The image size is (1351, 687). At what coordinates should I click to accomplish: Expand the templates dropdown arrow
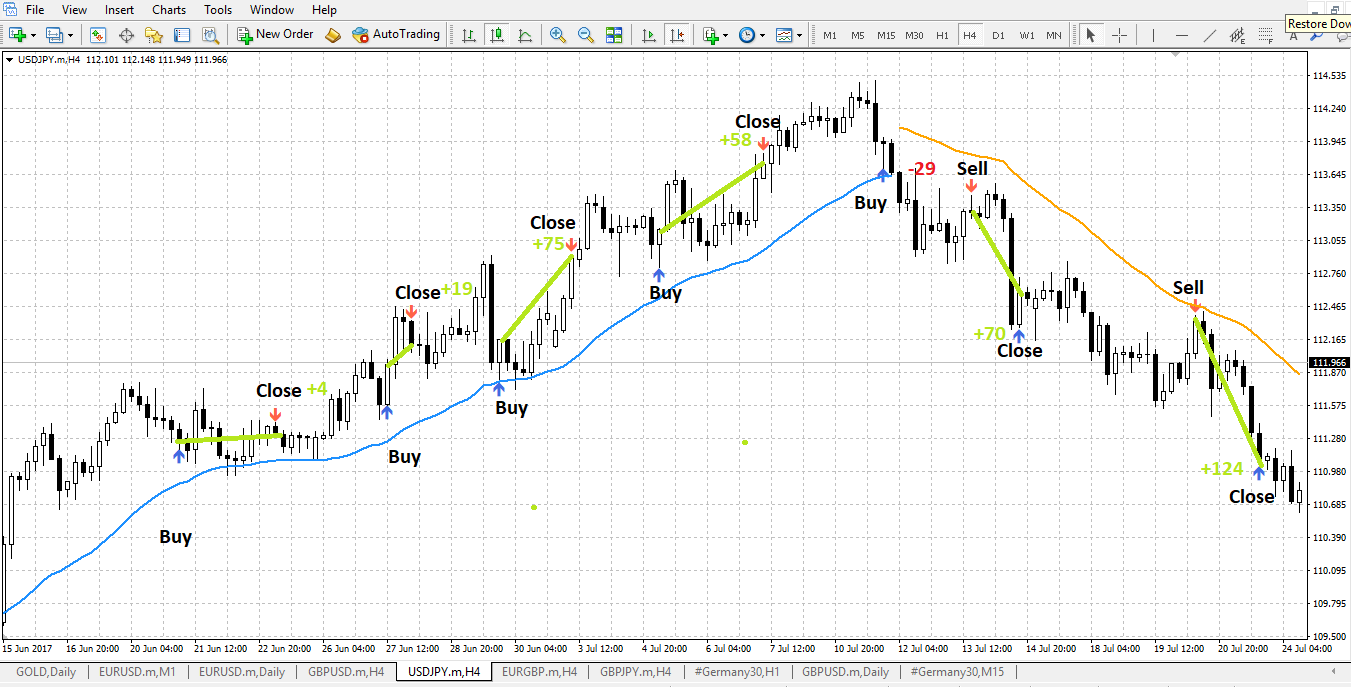[800, 35]
